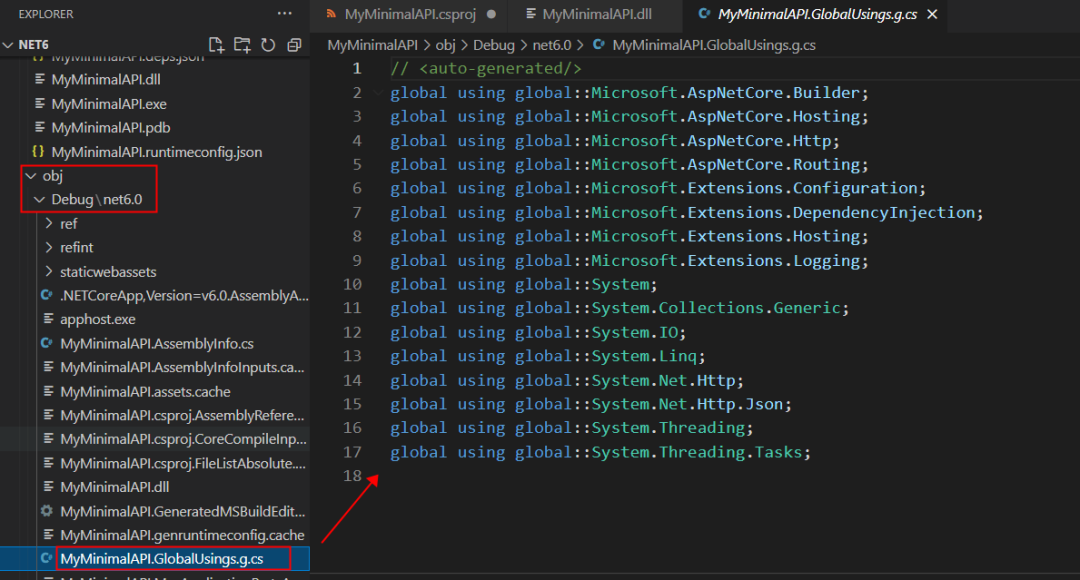1080x580 pixels.
Task: Click the braces icon of runtimeconfig.json
Action: pos(39,152)
